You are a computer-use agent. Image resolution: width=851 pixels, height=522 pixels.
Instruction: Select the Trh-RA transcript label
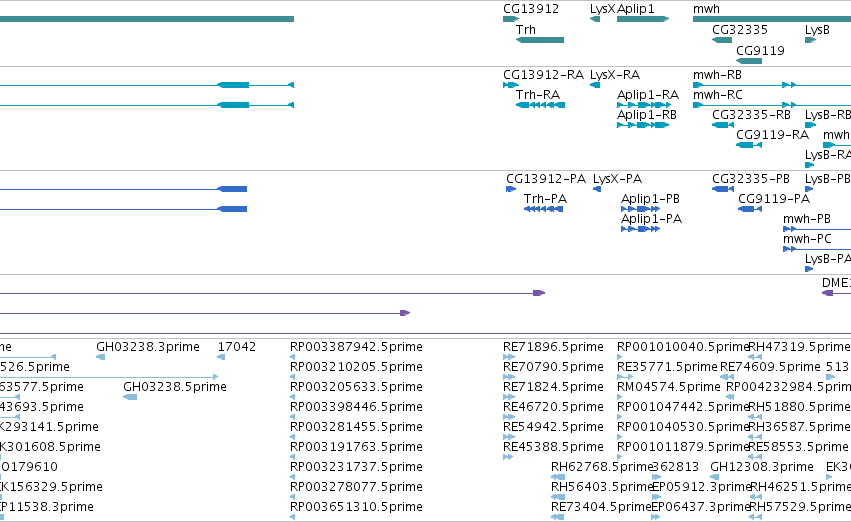[537, 94]
